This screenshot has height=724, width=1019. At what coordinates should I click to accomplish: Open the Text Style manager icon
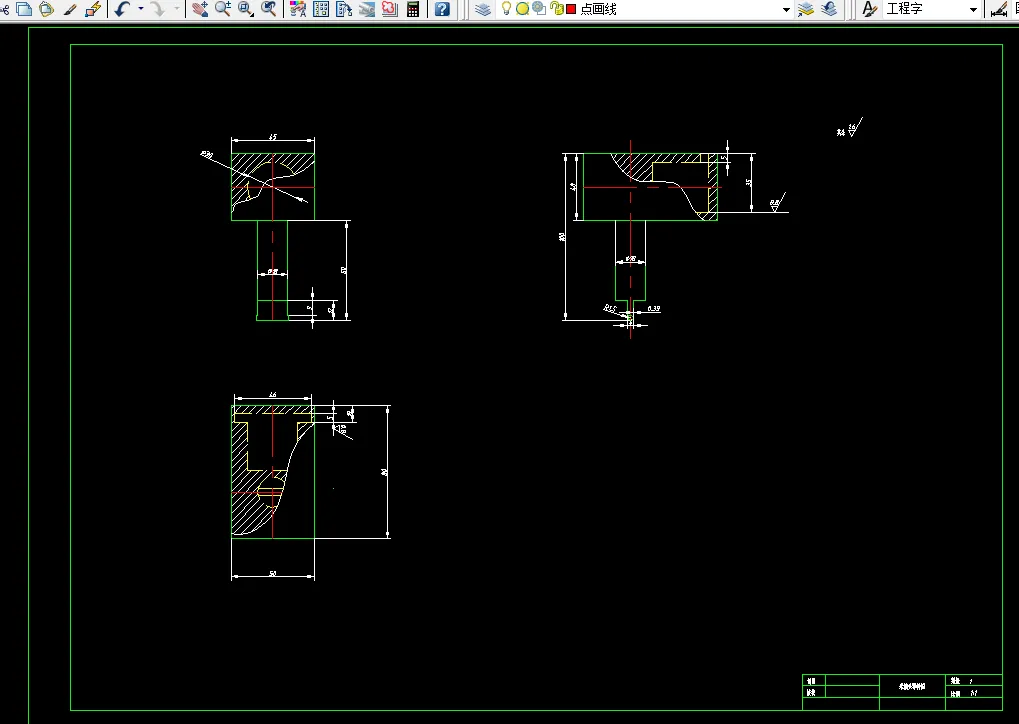pyautogui.click(x=869, y=9)
